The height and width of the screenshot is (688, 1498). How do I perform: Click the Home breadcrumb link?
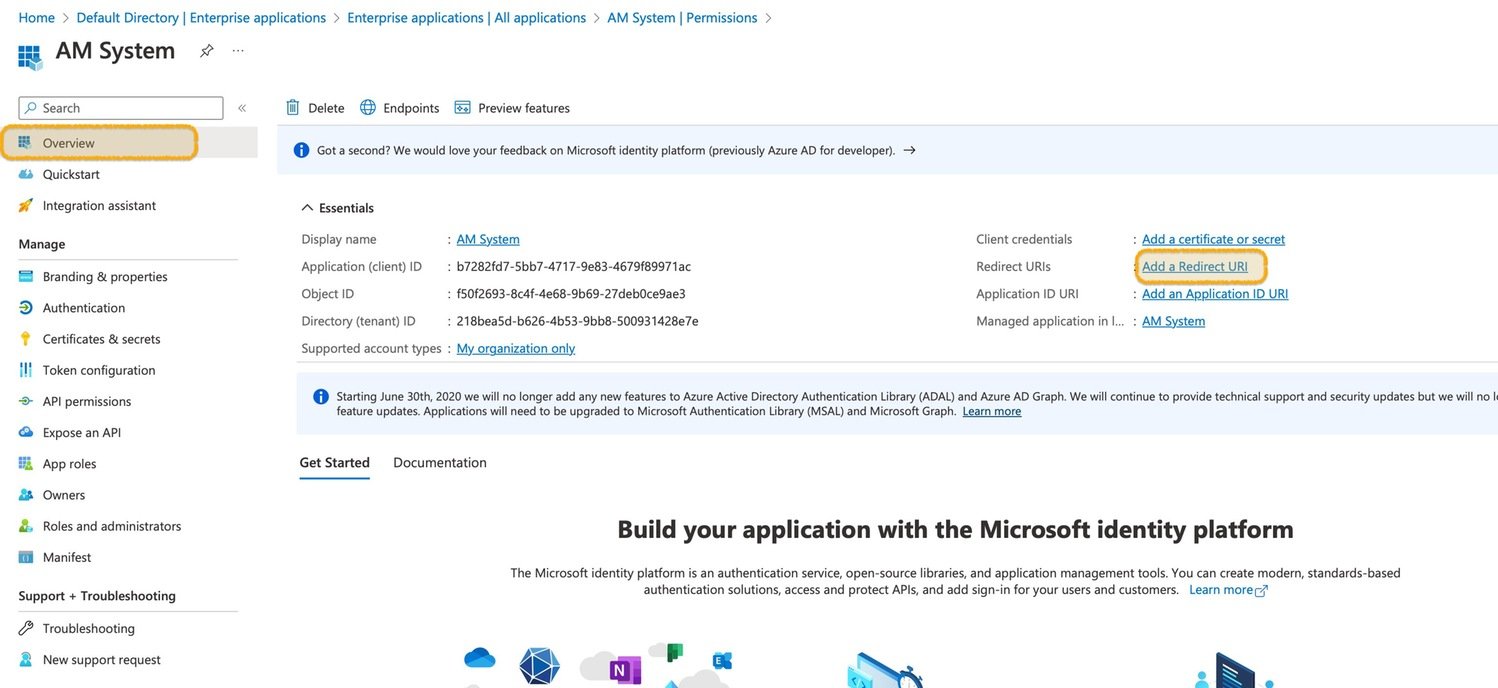coord(37,18)
